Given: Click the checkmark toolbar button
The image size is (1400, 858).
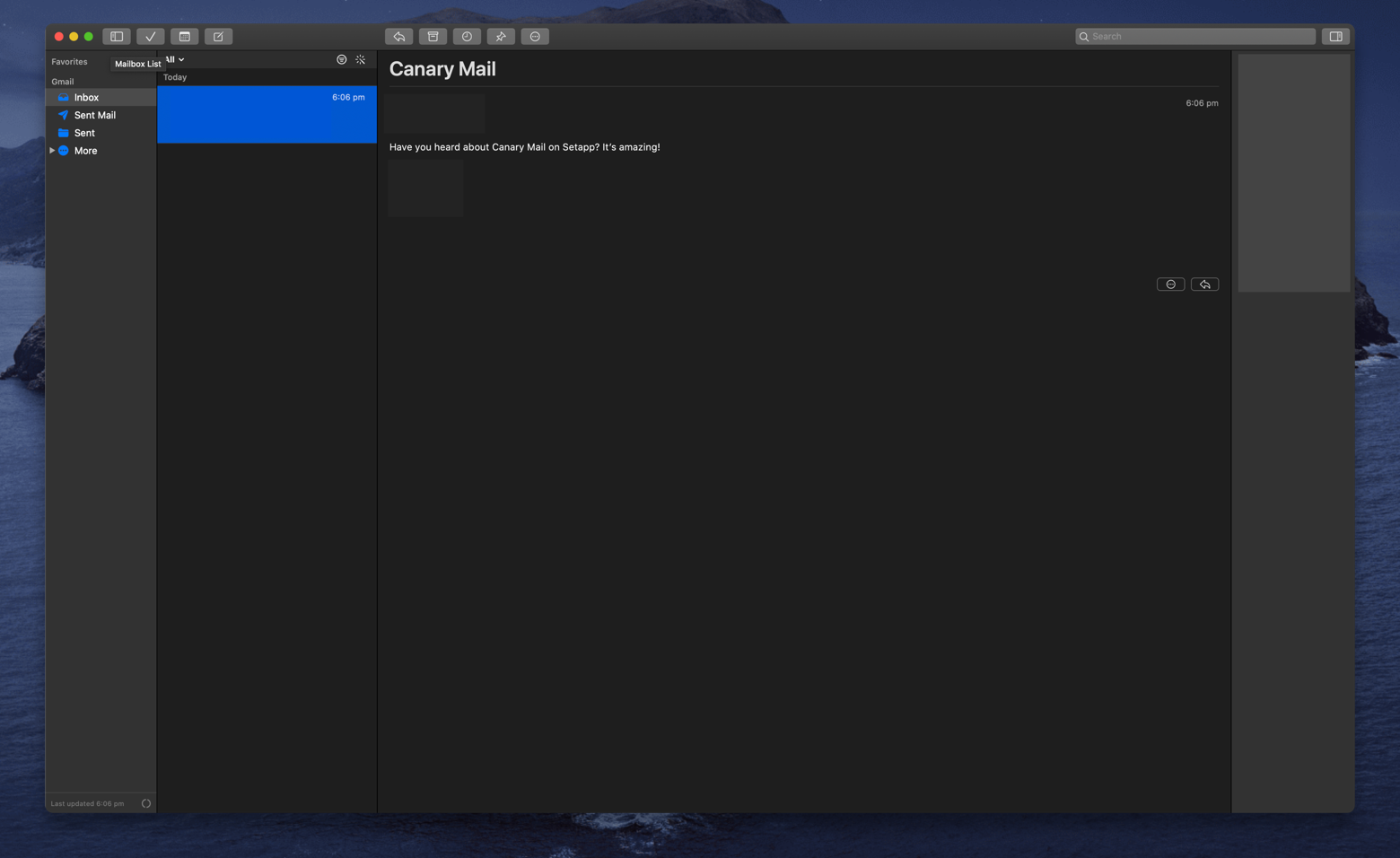Looking at the screenshot, I should [x=151, y=37].
